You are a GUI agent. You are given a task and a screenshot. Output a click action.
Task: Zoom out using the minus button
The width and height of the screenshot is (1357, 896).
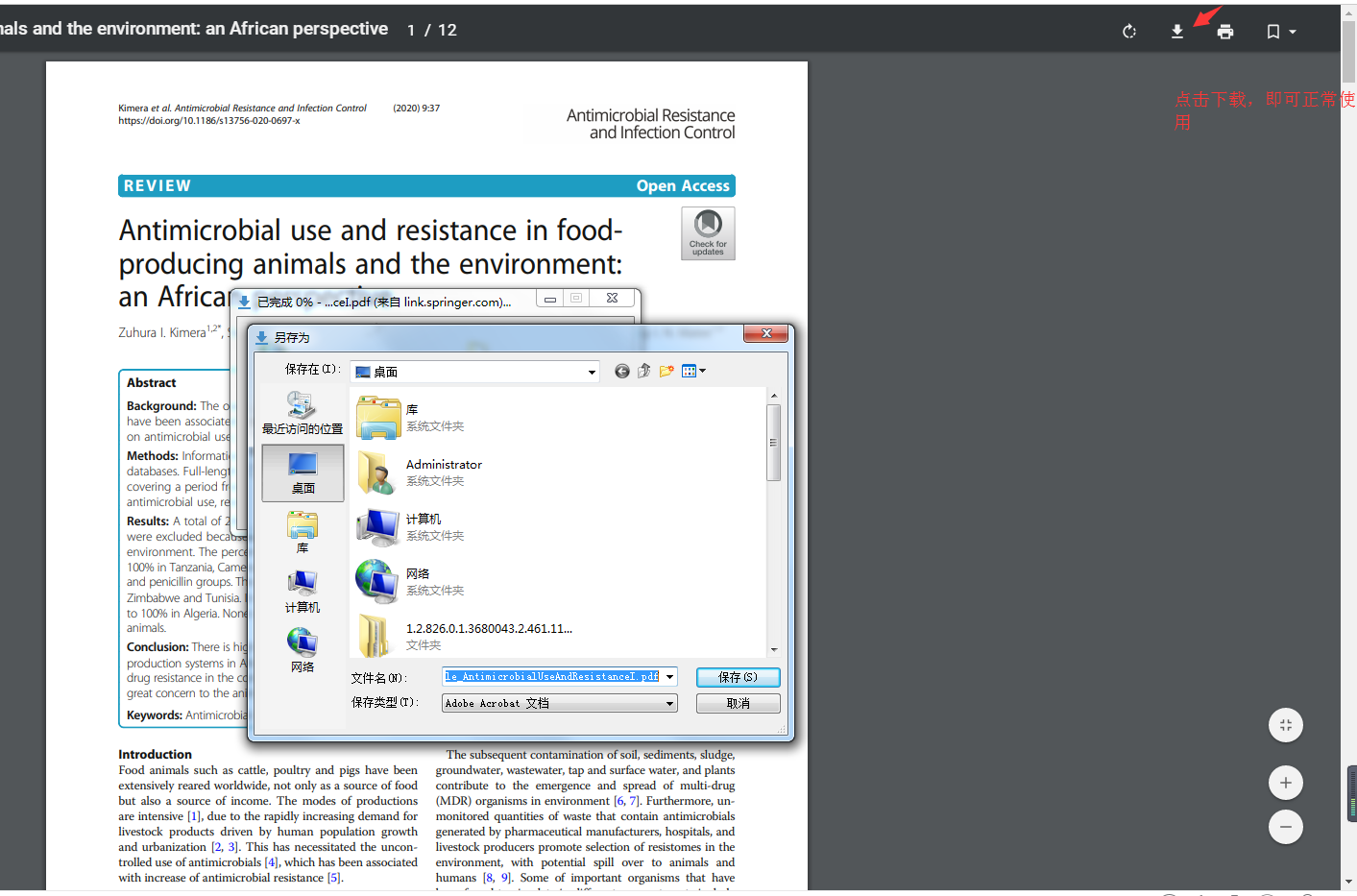pos(1285,827)
